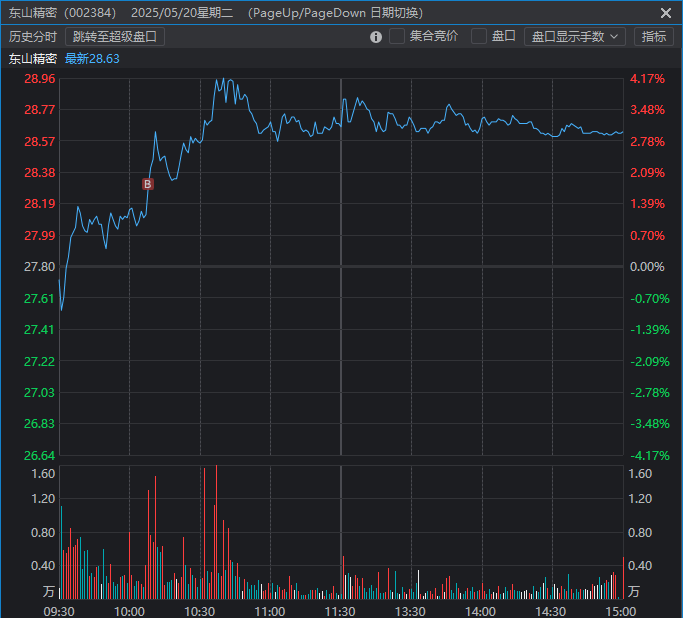Select the 历史分时 tab label
Viewport: 683px width, 618px height.
pyautogui.click(x=33, y=37)
